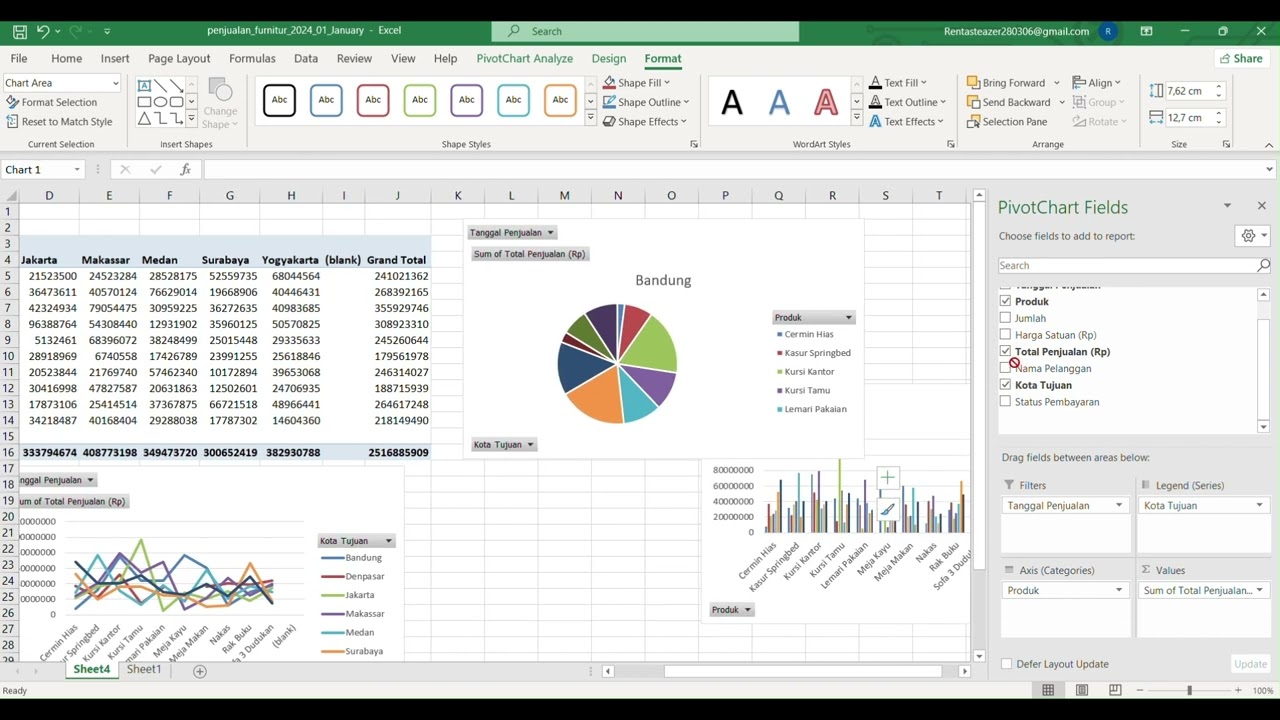Click the Chart Styles brush button
The width and height of the screenshot is (1280, 720).
(887, 510)
